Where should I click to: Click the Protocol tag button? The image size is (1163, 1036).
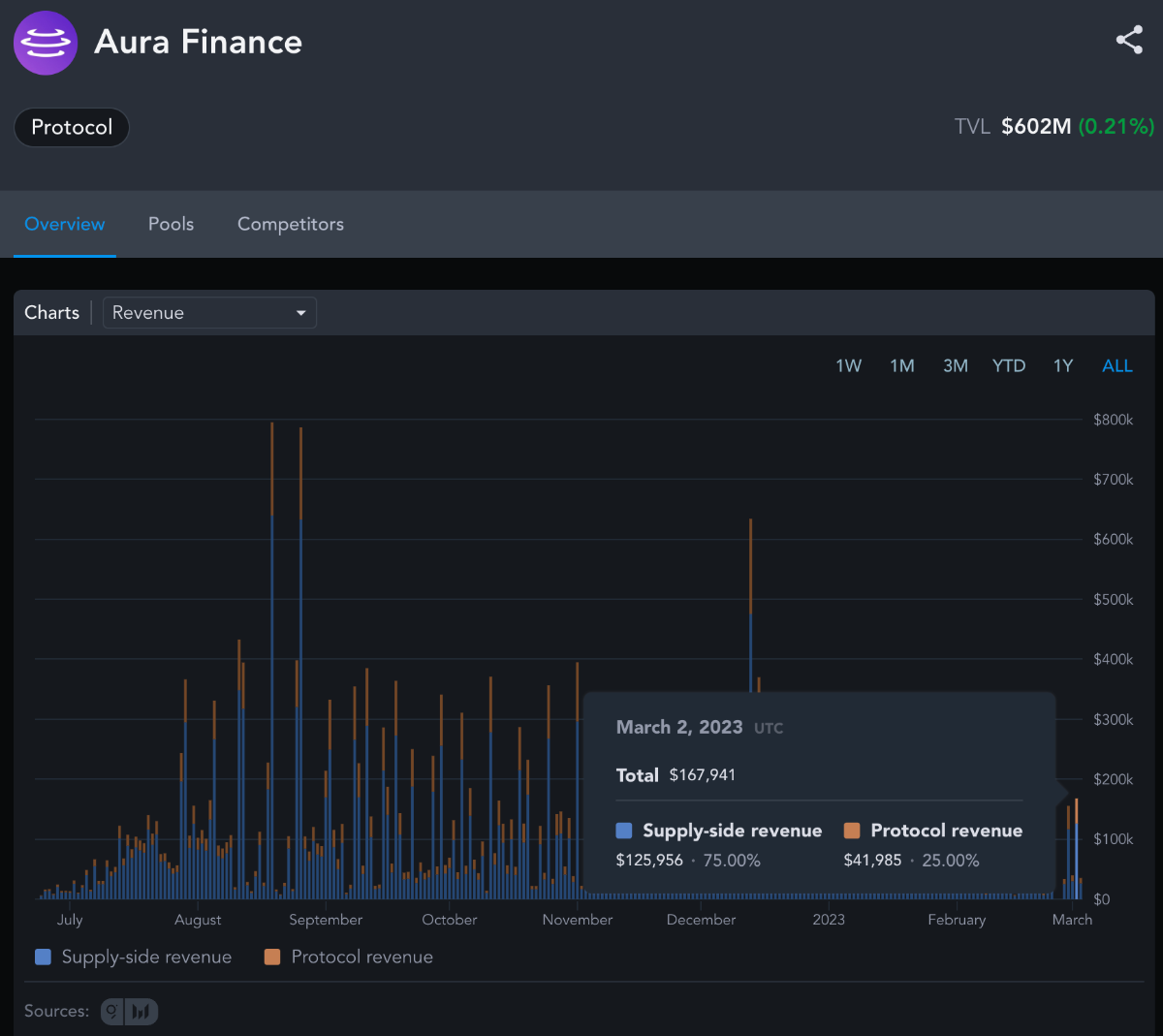coord(72,127)
